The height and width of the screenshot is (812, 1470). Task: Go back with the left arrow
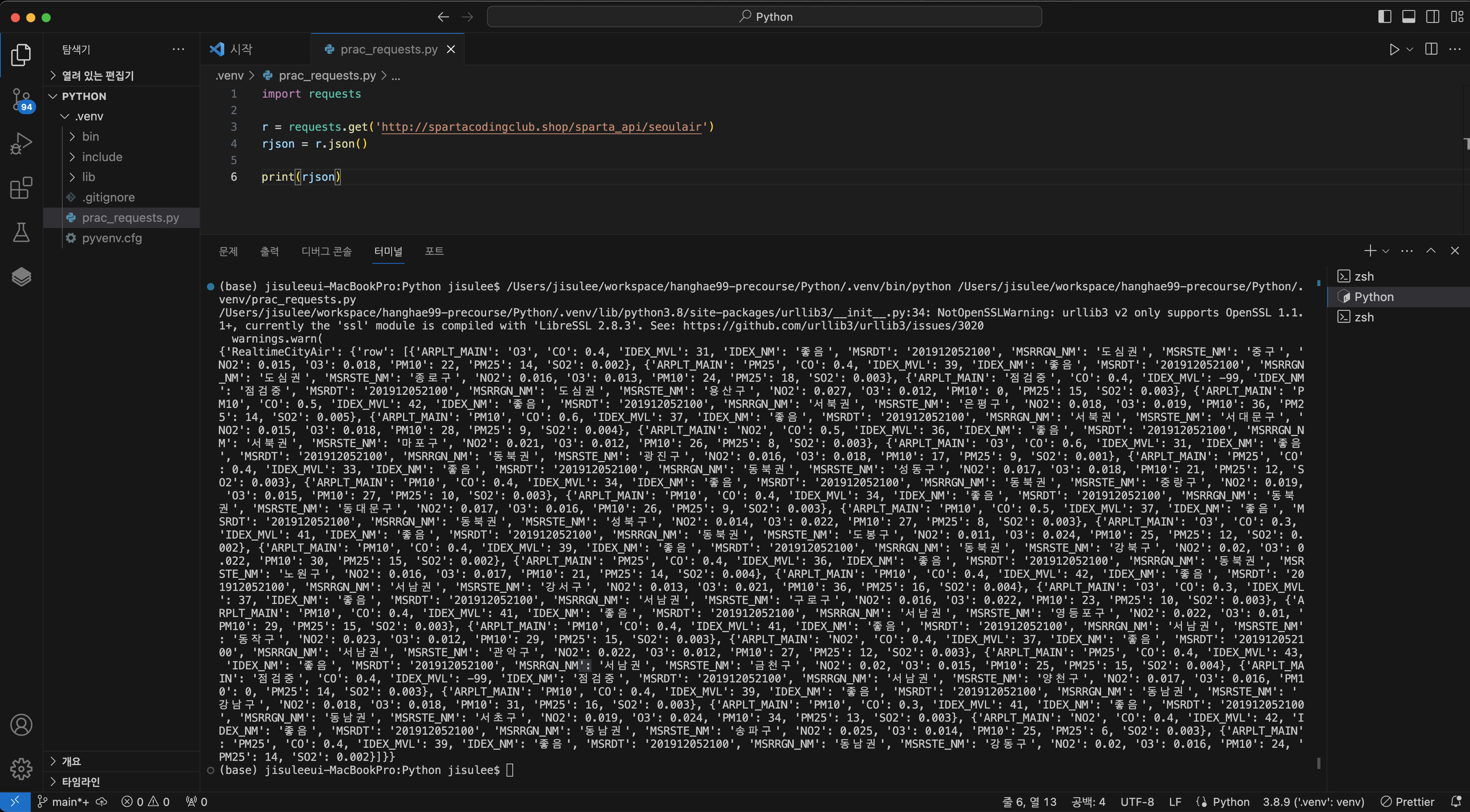click(x=443, y=17)
